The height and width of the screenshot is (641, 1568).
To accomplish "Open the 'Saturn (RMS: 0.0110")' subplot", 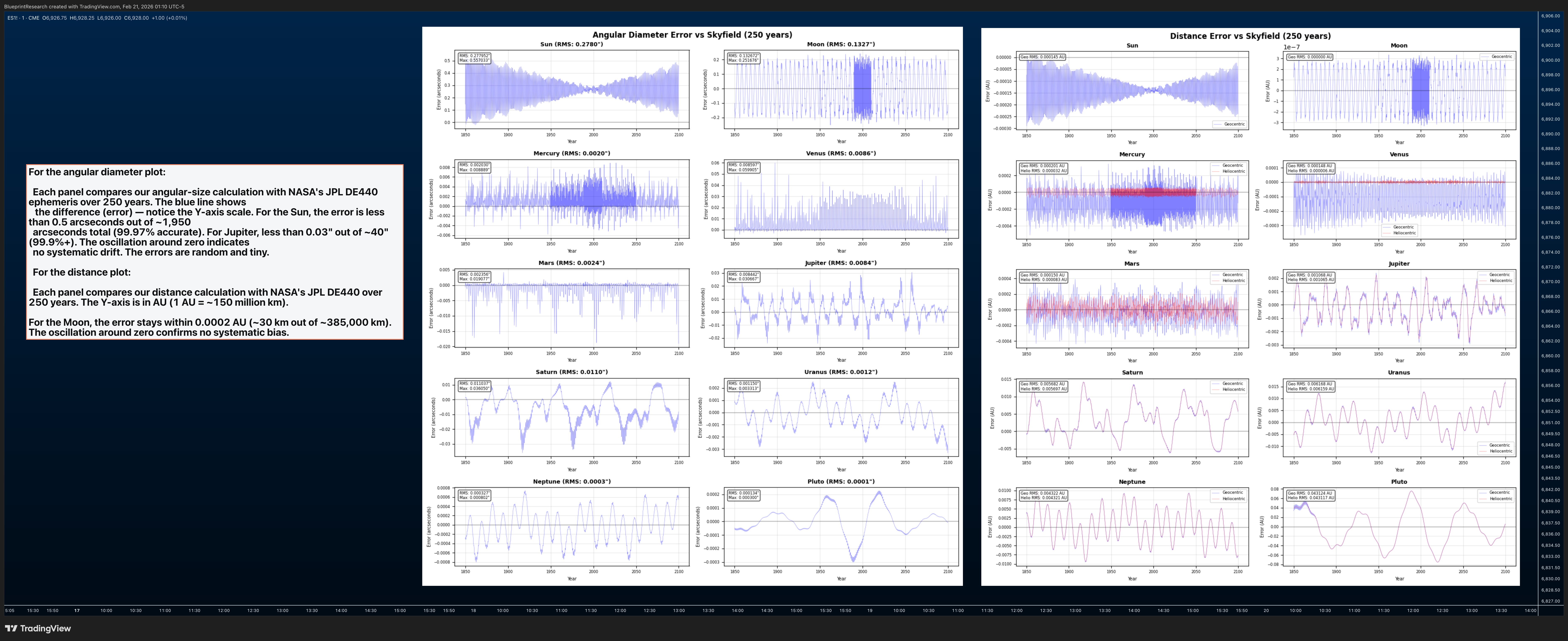I will pos(572,417).
